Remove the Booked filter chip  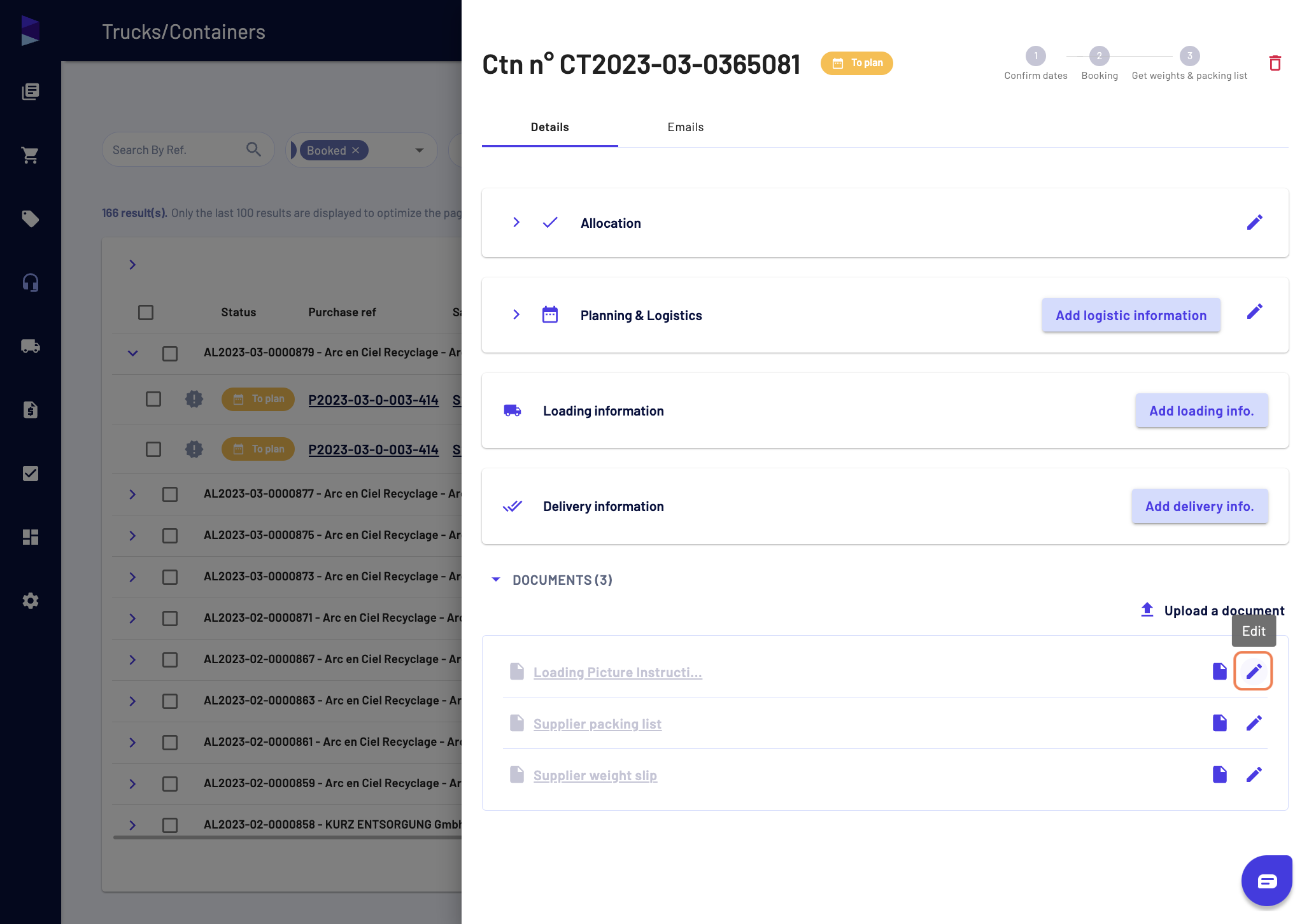(356, 150)
